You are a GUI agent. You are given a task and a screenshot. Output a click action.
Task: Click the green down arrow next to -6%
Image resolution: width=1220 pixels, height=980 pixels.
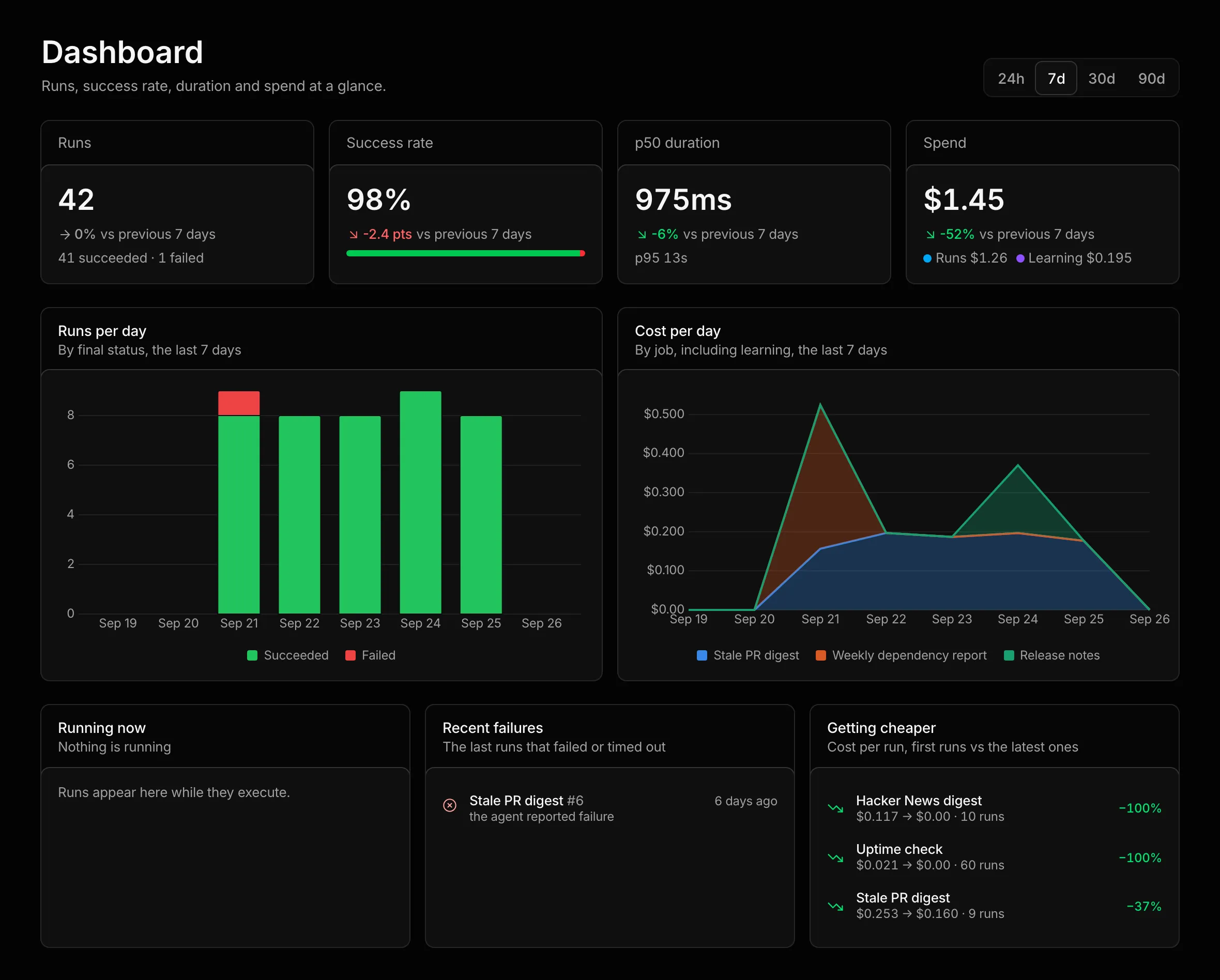pos(642,234)
